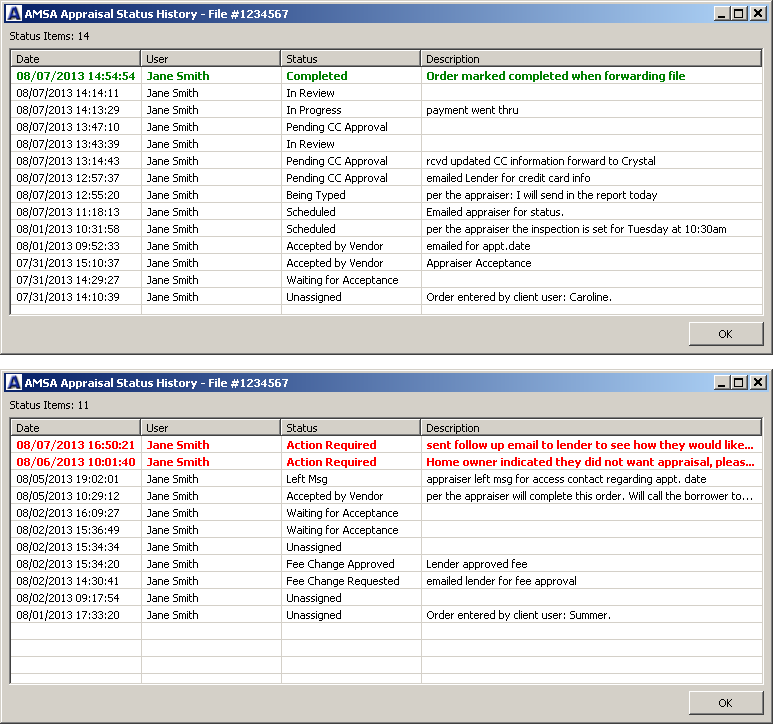The width and height of the screenshot is (773, 724).
Task: Select the 'Fee Change Requested' status cell
Action: (x=343, y=581)
